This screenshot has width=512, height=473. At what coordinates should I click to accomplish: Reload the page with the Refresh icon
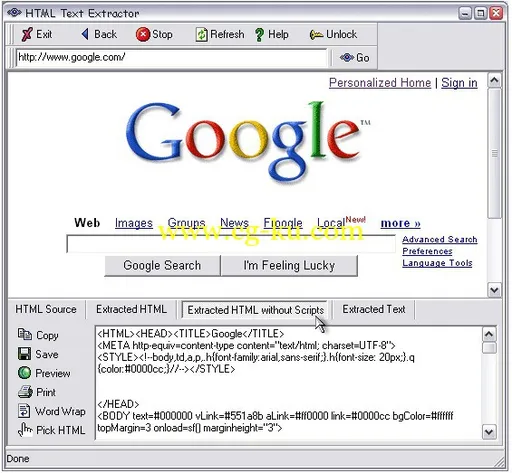pyautogui.click(x=201, y=35)
